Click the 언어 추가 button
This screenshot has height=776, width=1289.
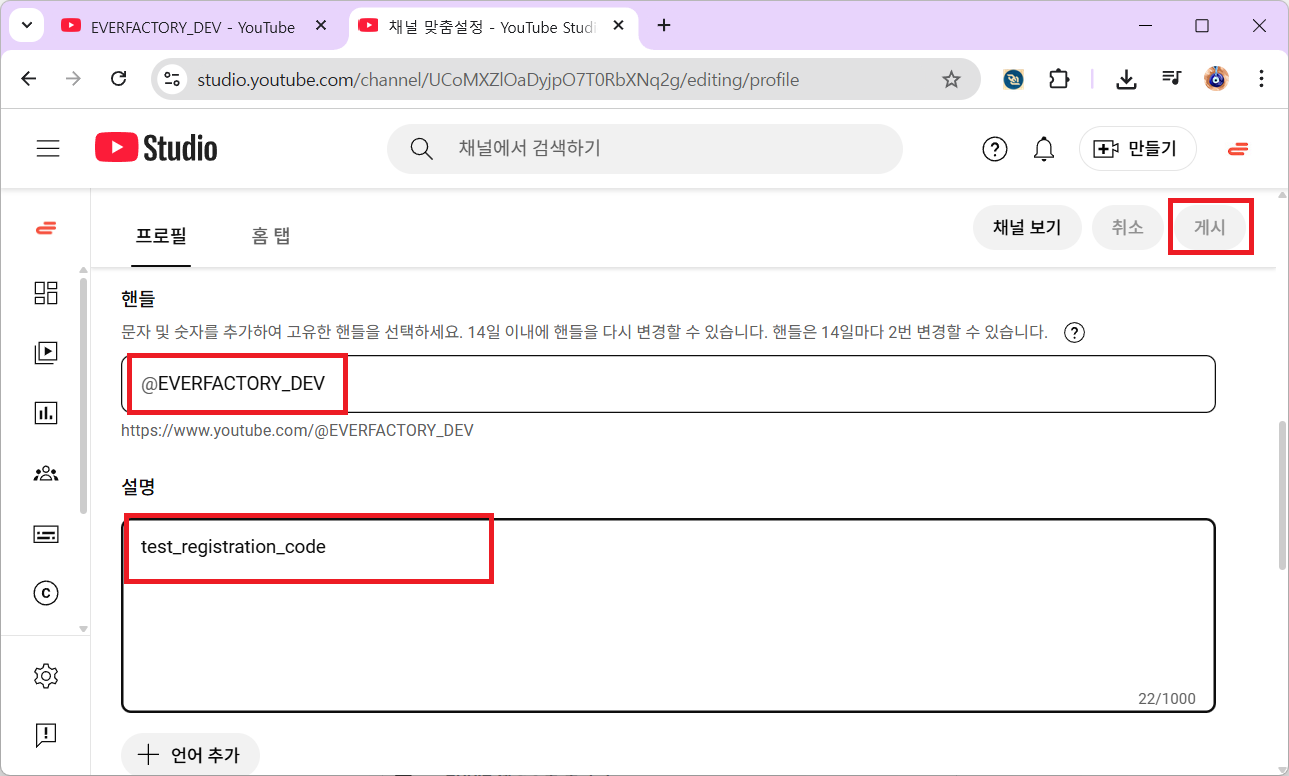pyautogui.click(x=190, y=755)
